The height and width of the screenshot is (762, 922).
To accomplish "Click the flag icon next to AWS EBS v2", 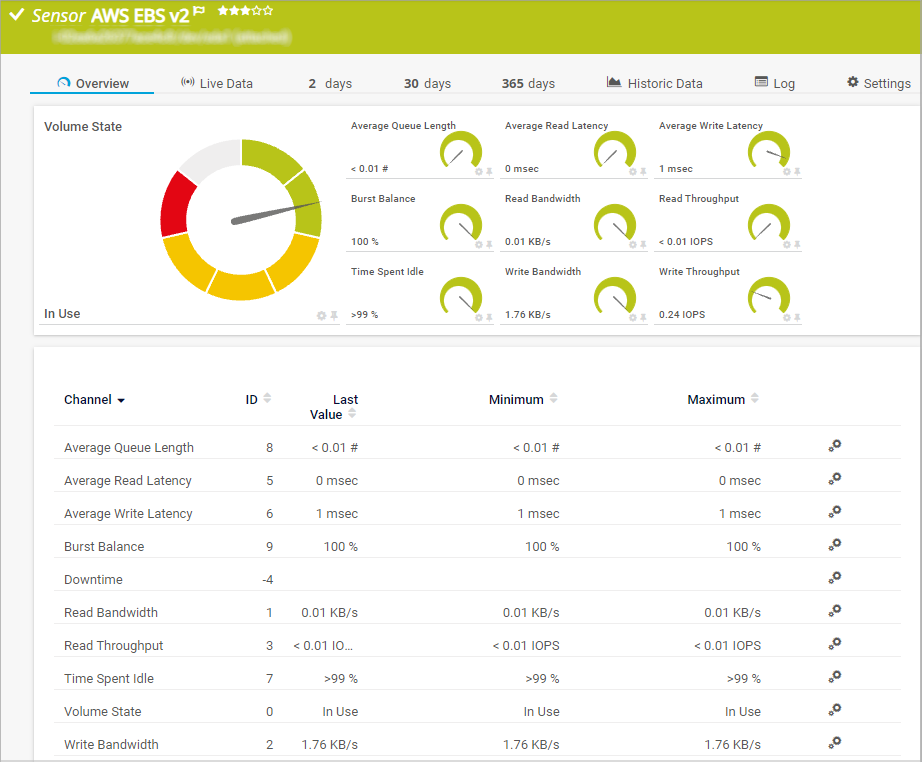I will pyautogui.click(x=199, y=12).
